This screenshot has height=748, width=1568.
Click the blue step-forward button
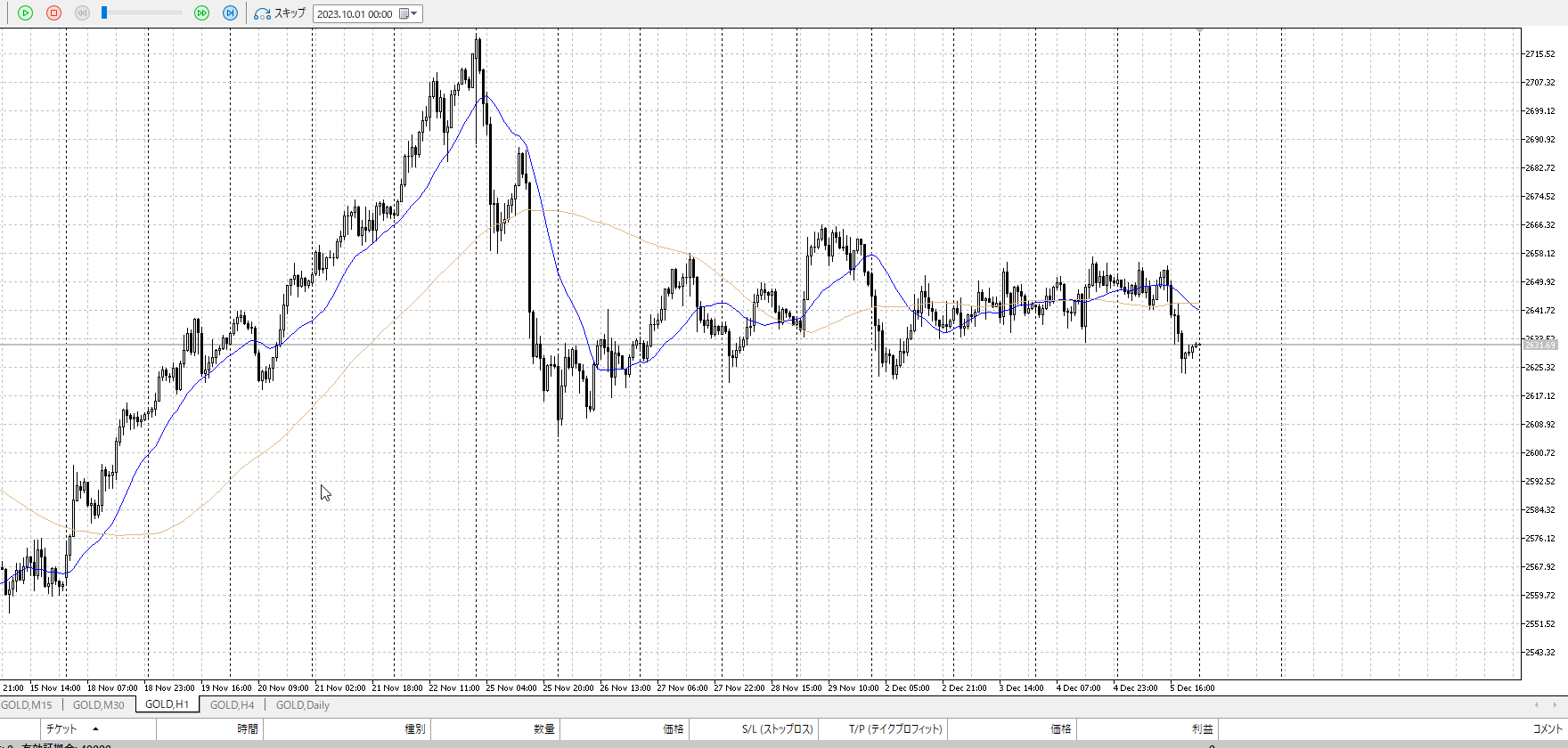[230, 13]
